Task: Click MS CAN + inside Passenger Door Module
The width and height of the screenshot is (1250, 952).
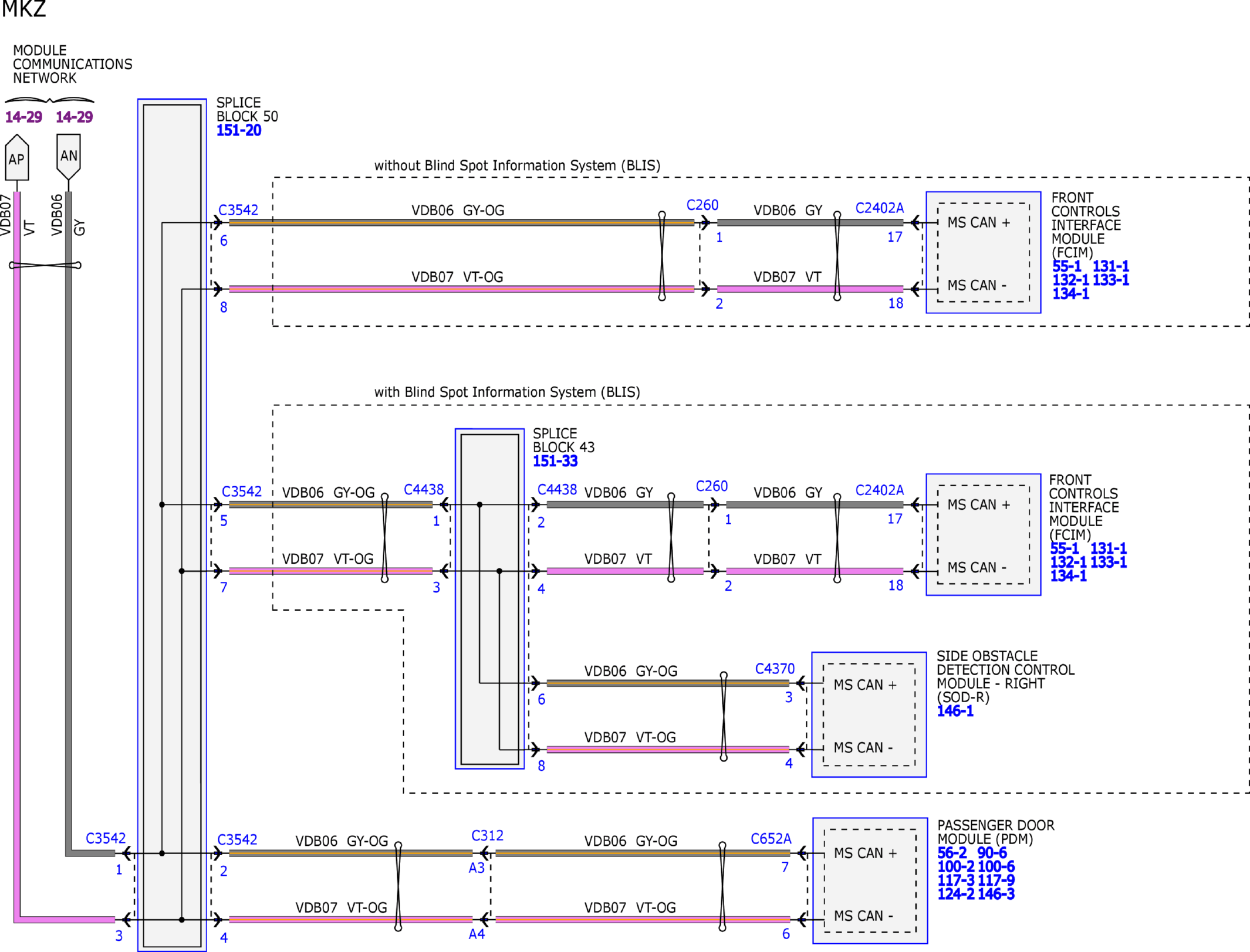Action: coord(865,853)
